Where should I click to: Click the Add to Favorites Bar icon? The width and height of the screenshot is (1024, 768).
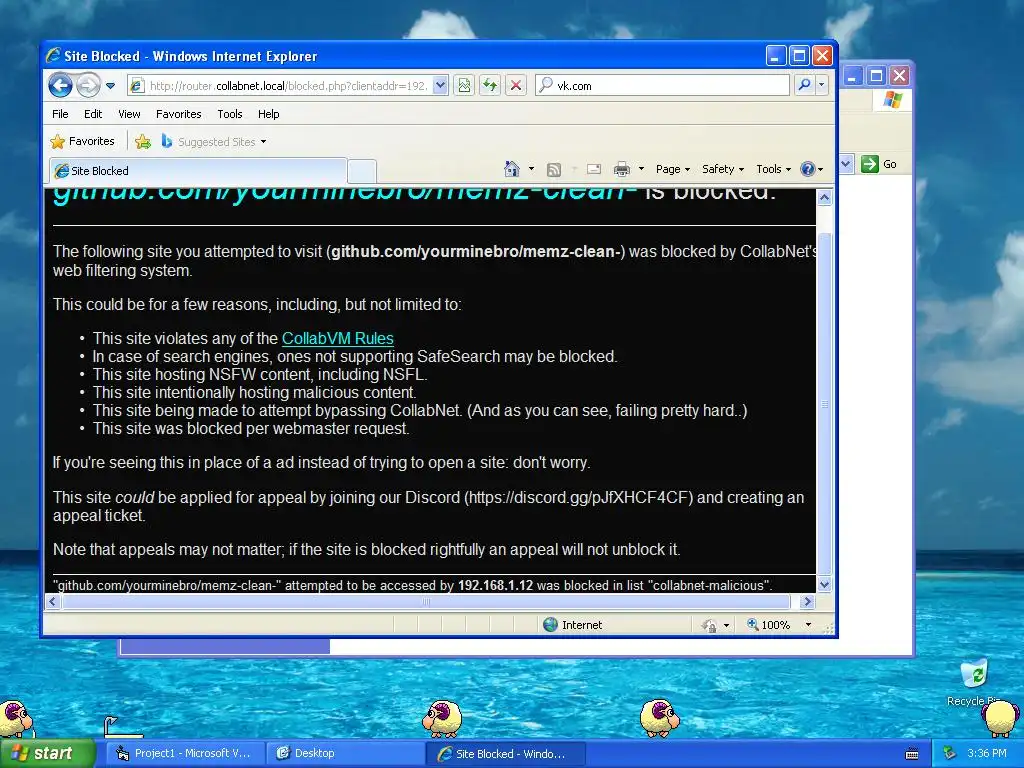(143, 141)
